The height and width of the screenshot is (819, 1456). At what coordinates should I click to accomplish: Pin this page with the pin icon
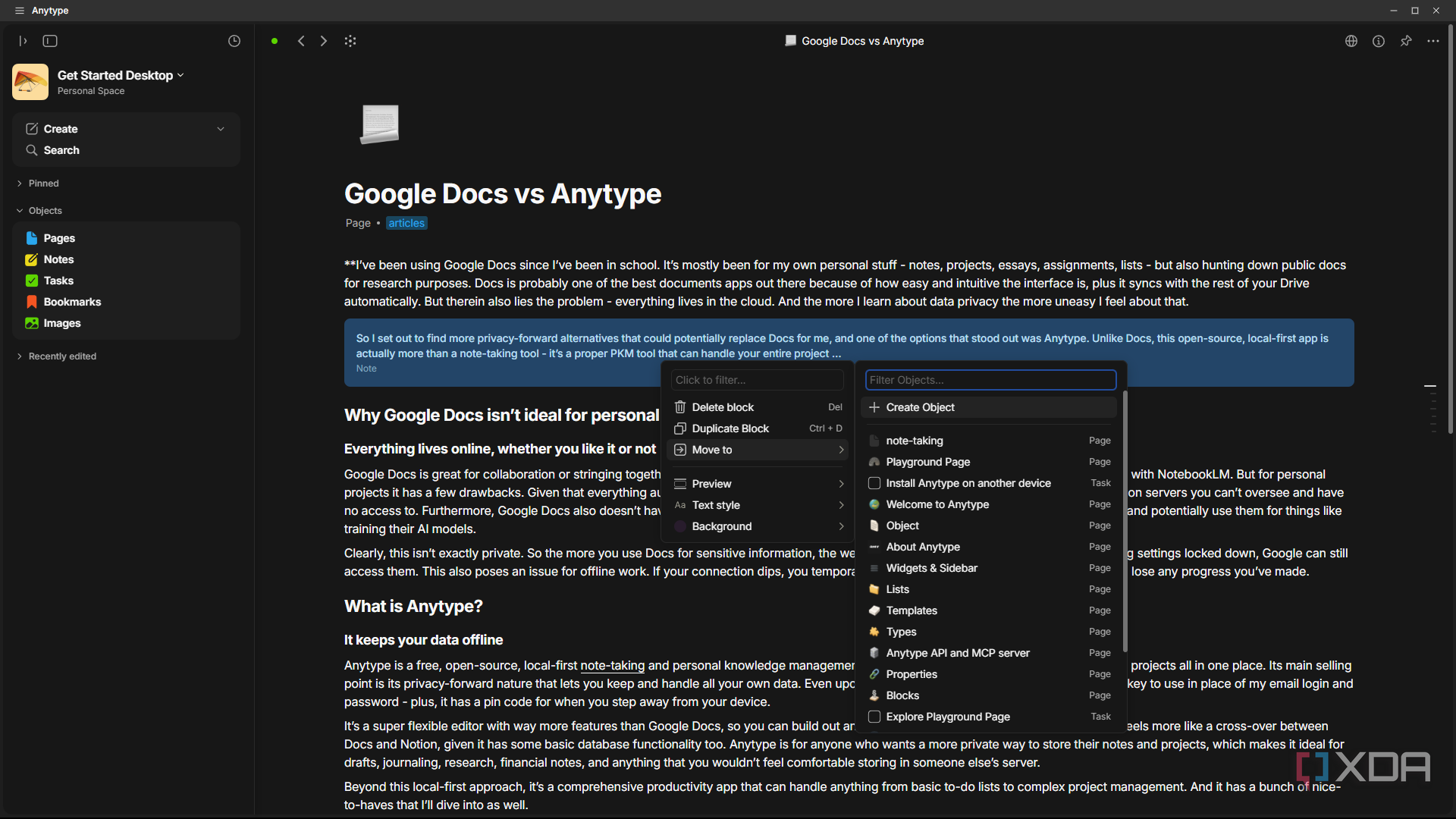click(x=1406, y=41)
